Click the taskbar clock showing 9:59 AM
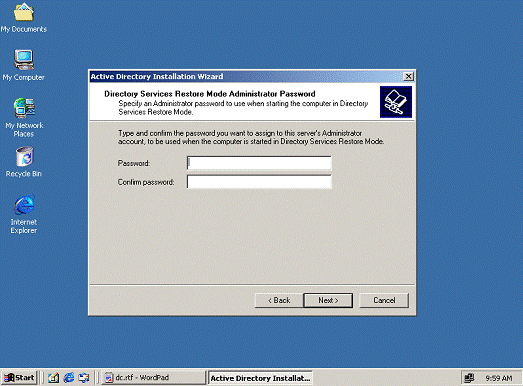 499,378
